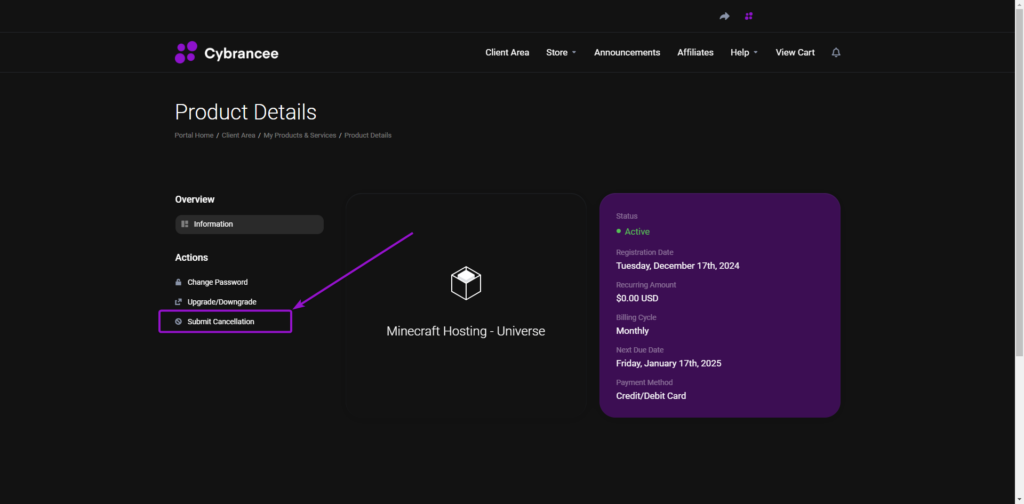The image size is (1024, 504).
Task: Click 'Minecraft Hosting - Universe' product name
Action: tap(466, 331)
